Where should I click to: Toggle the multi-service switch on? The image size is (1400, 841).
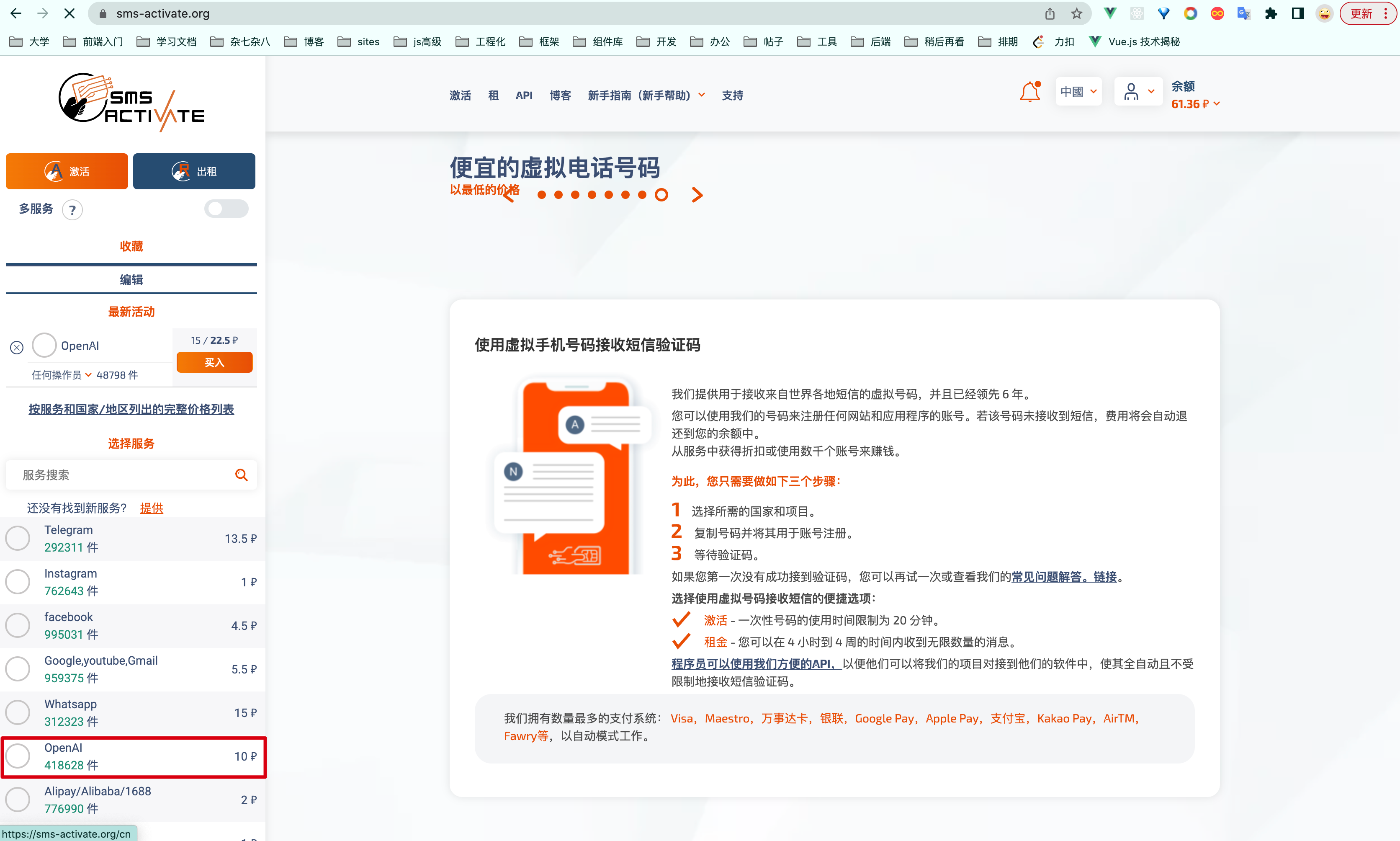click(226, 209)
